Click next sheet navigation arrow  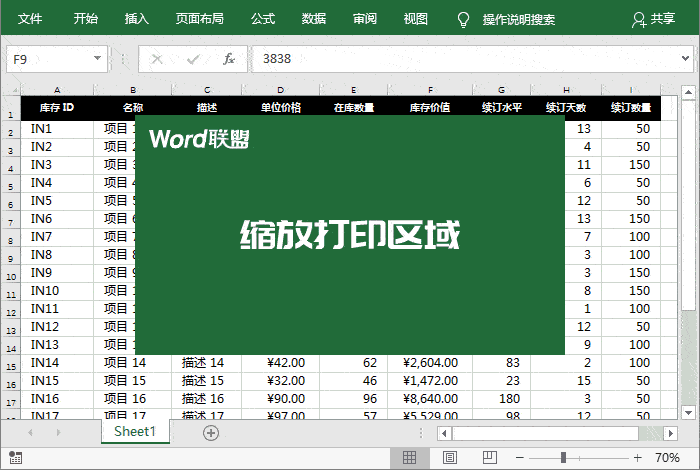coord(58,432)
